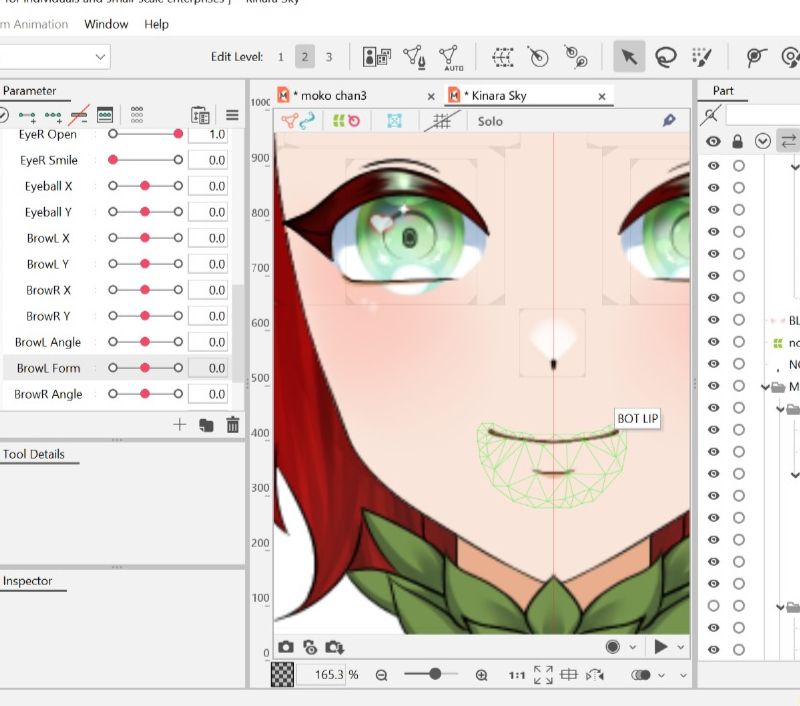Image resolution: width=800 pixels, height=706 pixels.
Task: Click the camera snapshot icon below canvas
Action: tap(286, 647)
